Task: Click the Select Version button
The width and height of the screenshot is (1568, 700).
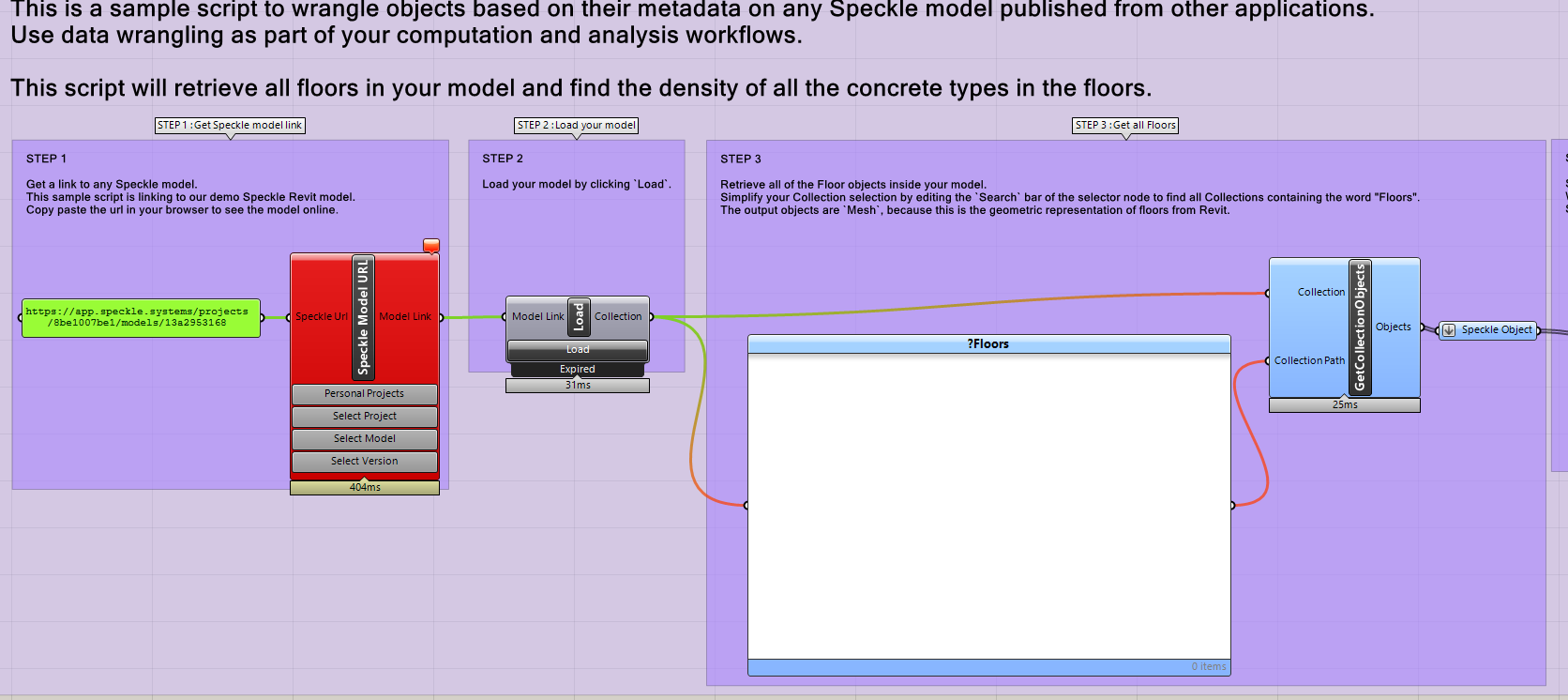Action: click(x=365, y=462)
